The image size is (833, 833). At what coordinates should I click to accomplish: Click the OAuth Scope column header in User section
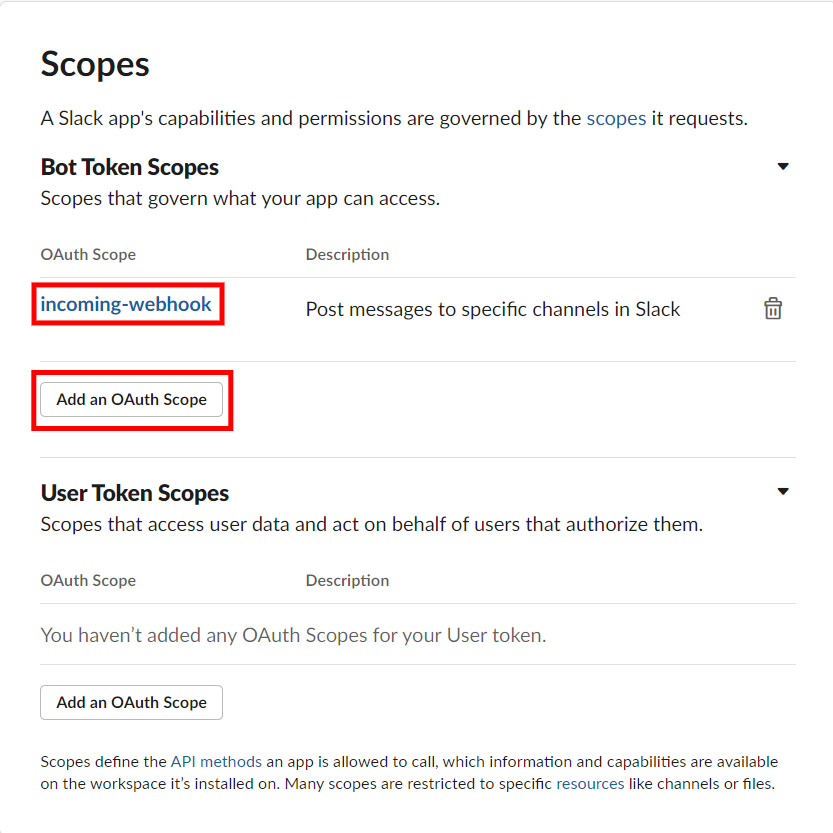88,581
